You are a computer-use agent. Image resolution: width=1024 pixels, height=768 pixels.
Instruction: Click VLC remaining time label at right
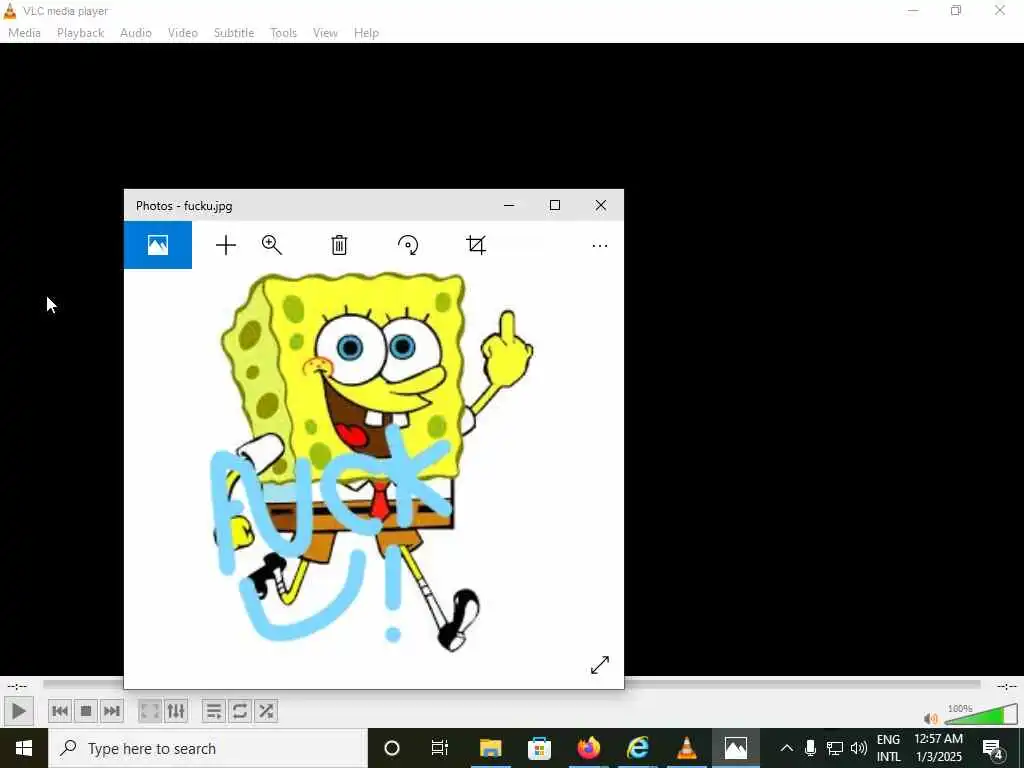point(1006,686)
